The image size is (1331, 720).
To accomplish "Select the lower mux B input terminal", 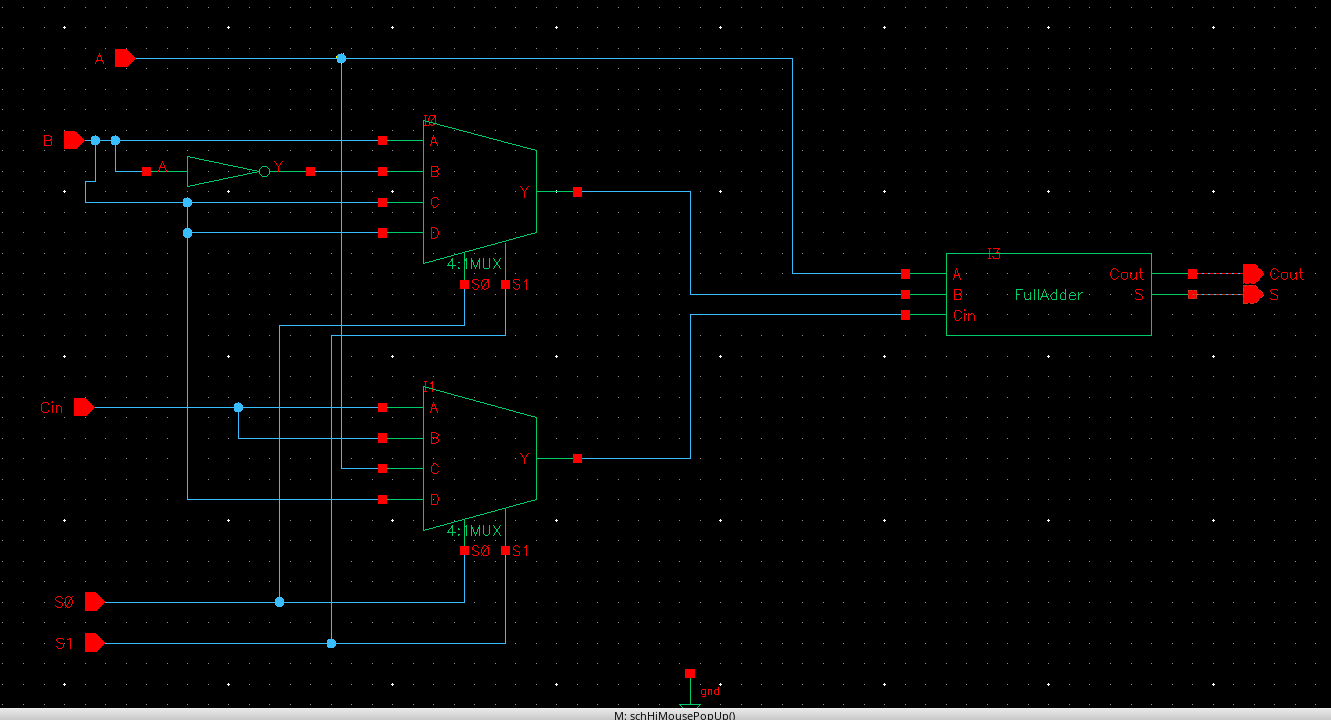I will click(x=382, y=438).
